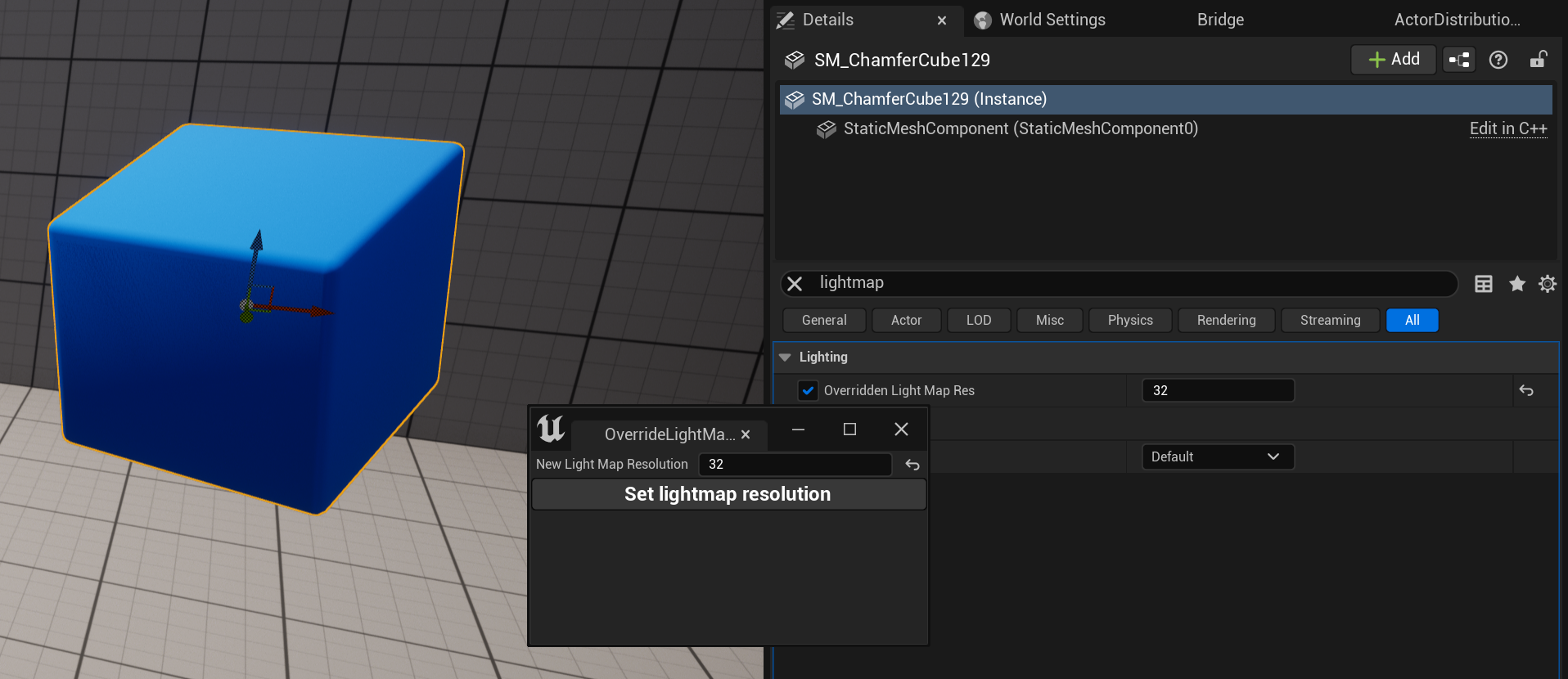Screen dimensions: 1568x679
Task: Select SM_ChamferCube129 (Instance) row
Action: tap(1165, 99)
